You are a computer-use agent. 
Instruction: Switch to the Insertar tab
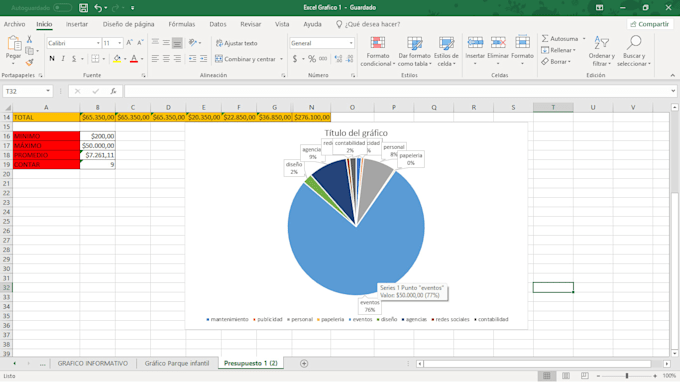pos(77,24)
